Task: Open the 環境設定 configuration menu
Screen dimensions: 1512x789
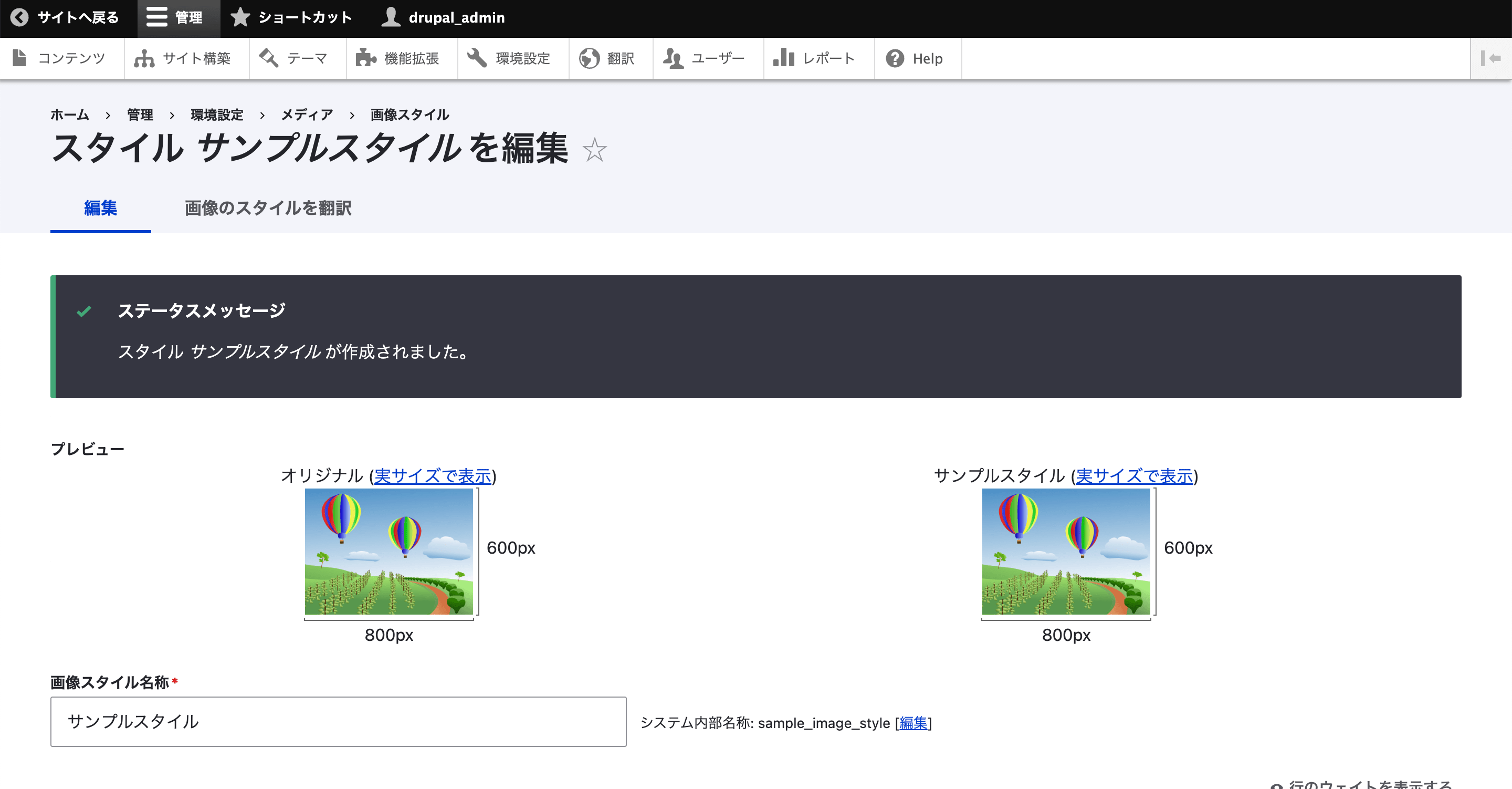Action: pos(512,58)
